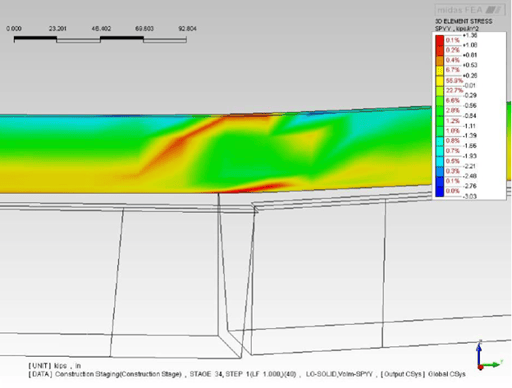Select the cyan legend swatch beside 0.5%

pos(440,161)
